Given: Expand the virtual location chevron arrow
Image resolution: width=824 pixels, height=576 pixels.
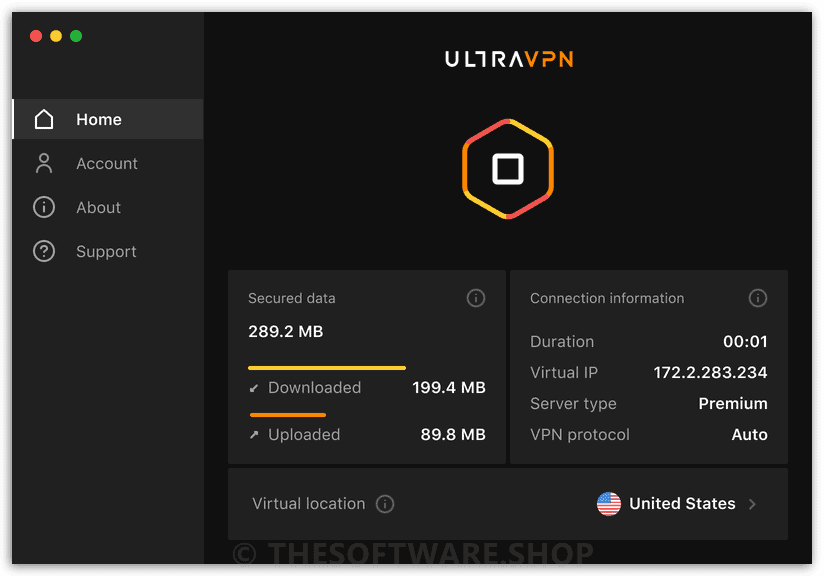Looking at the screenshot, I should 753,504.
